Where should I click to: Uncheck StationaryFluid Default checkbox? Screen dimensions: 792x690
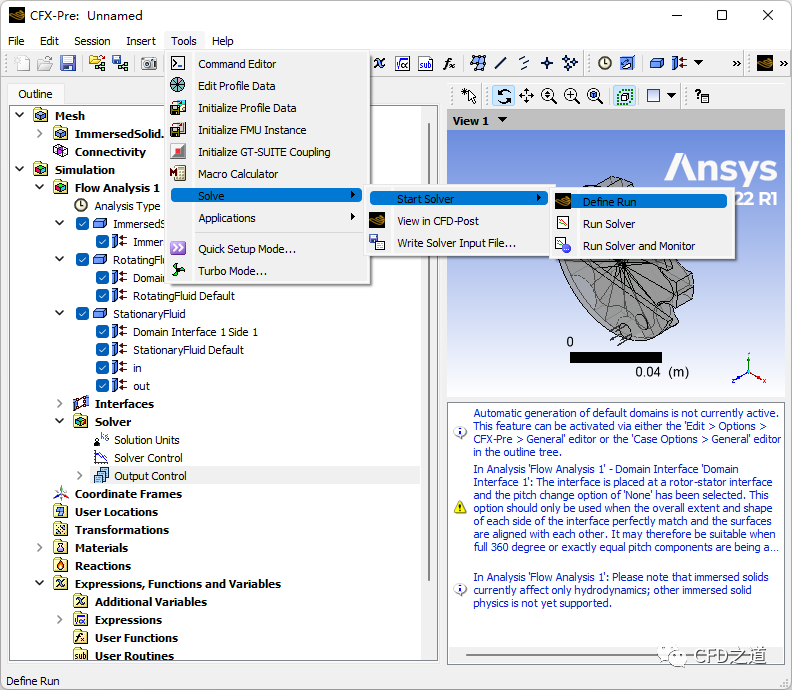coord(103,350)
